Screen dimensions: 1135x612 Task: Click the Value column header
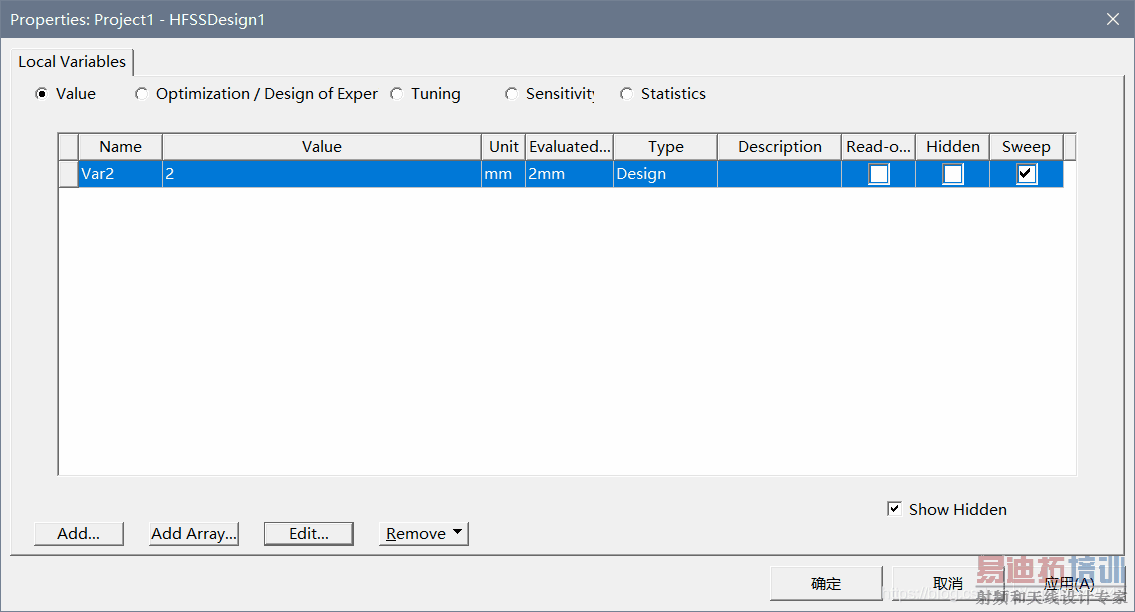[322, 147]
